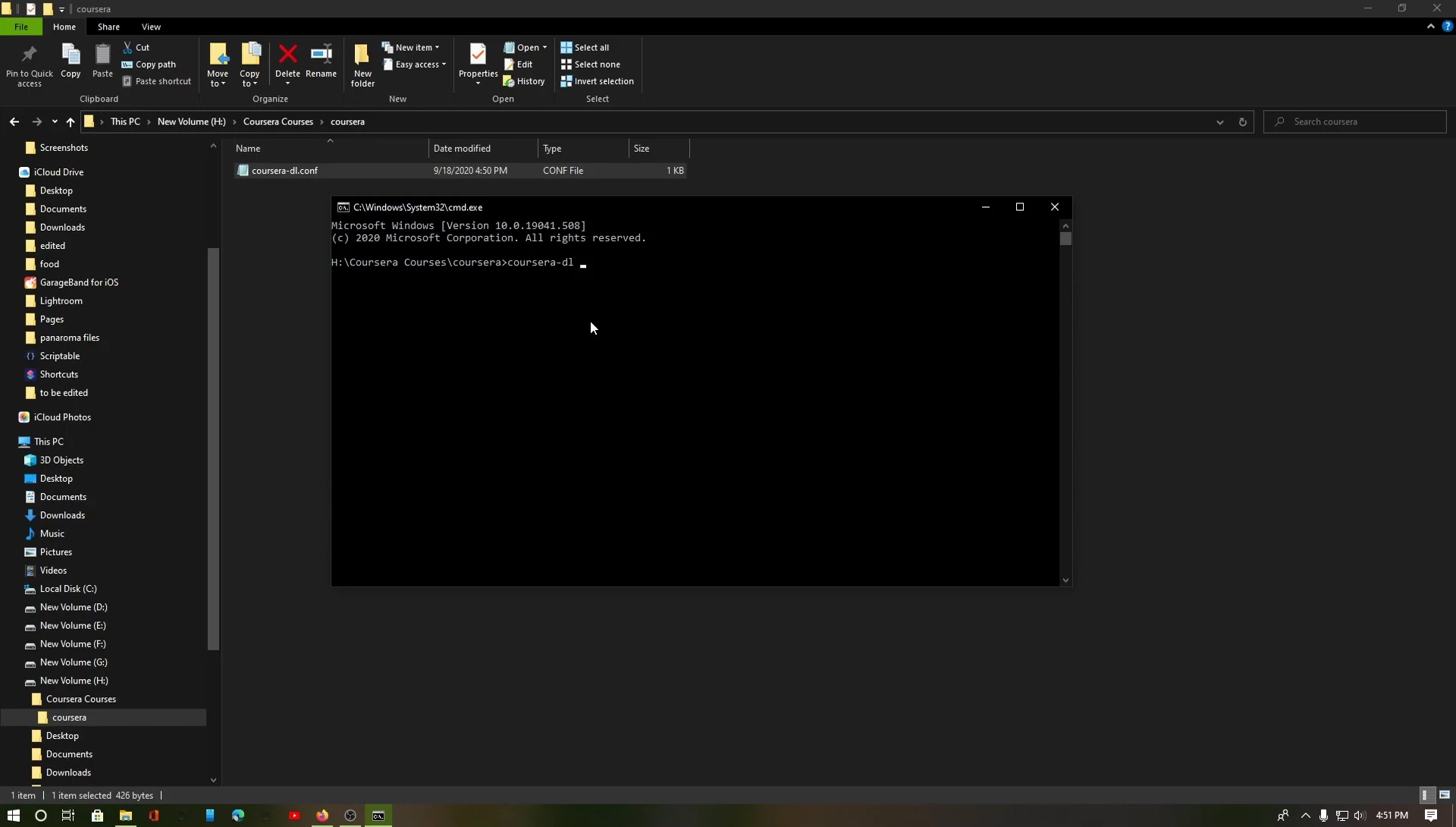Image resolution: width=1456 pixels, height=827 pixels.
Task: Switch to the Share ribbon tab
Action: click(108, 27)
